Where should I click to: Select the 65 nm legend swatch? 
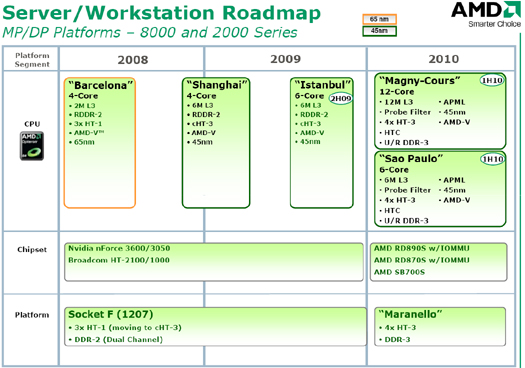[379, 19]
